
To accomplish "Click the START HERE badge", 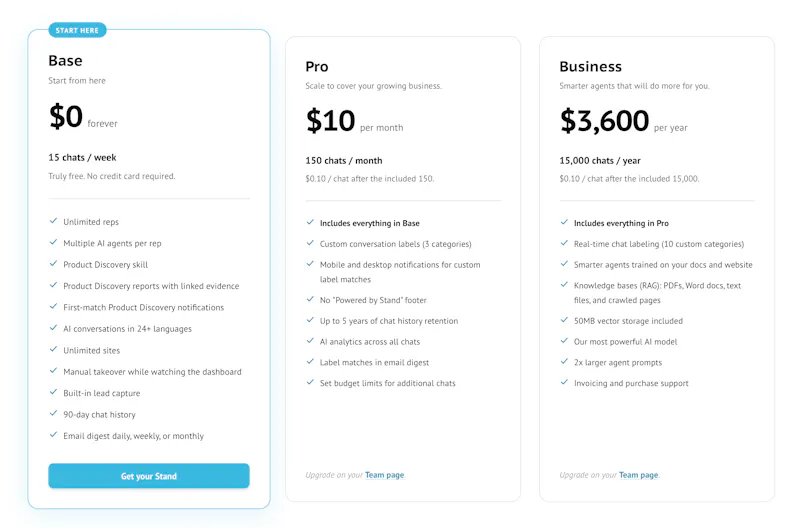I will (x=77, y=30).
